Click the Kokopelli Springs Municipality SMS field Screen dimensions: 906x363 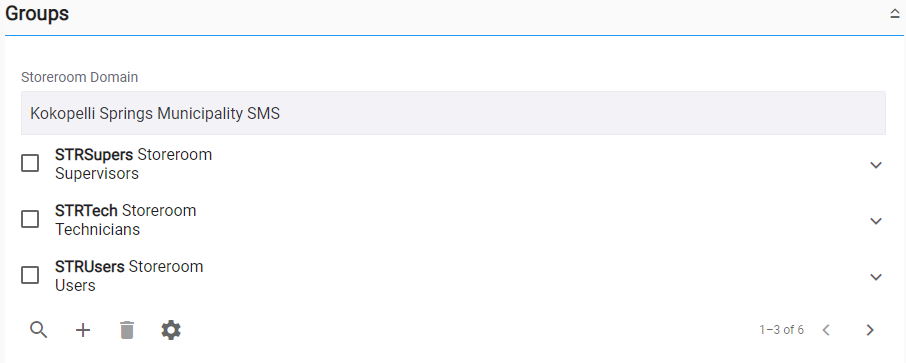coord(453,113)
